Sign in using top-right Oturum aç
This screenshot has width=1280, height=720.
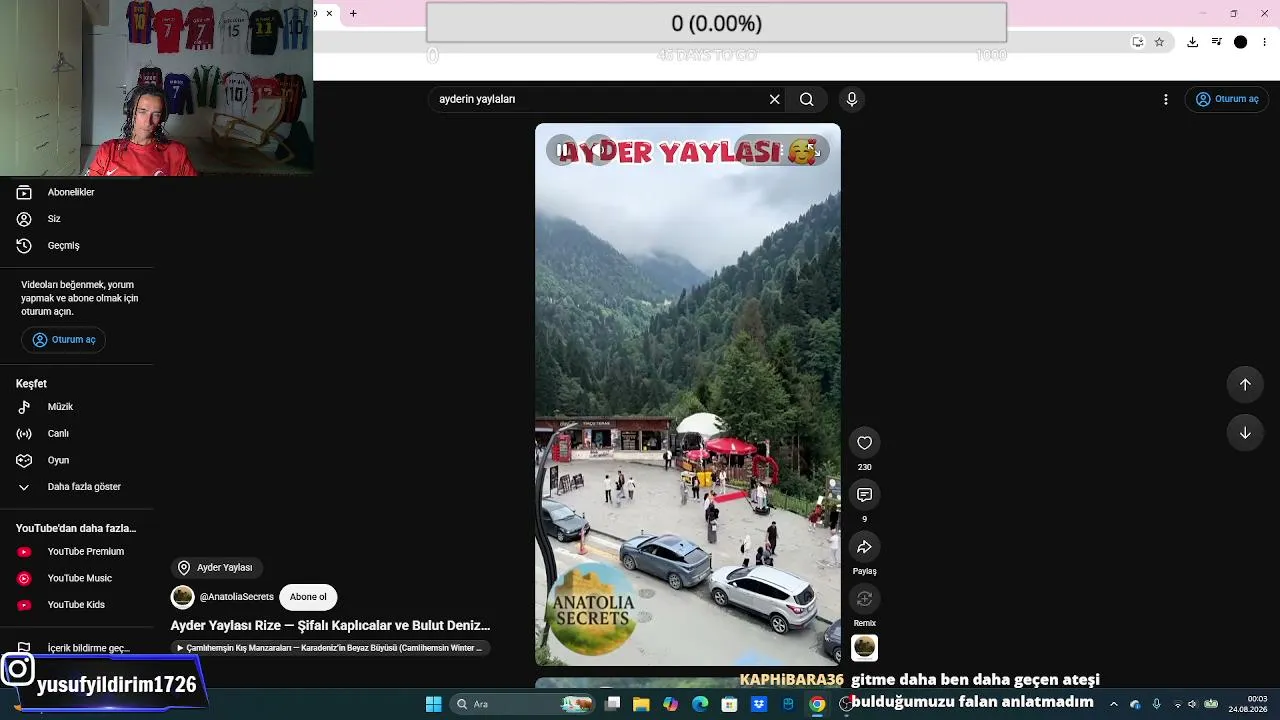pos(1227,99)
